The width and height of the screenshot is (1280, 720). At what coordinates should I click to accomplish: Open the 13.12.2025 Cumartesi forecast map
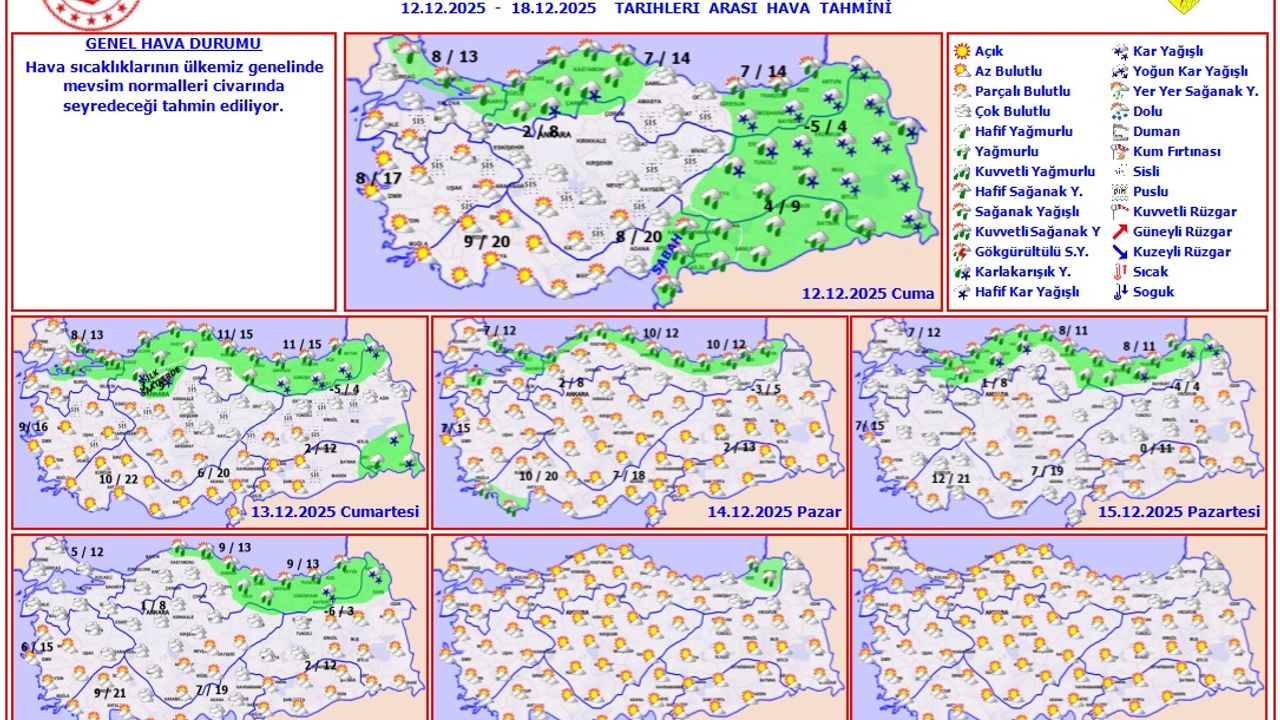(219, 422)
